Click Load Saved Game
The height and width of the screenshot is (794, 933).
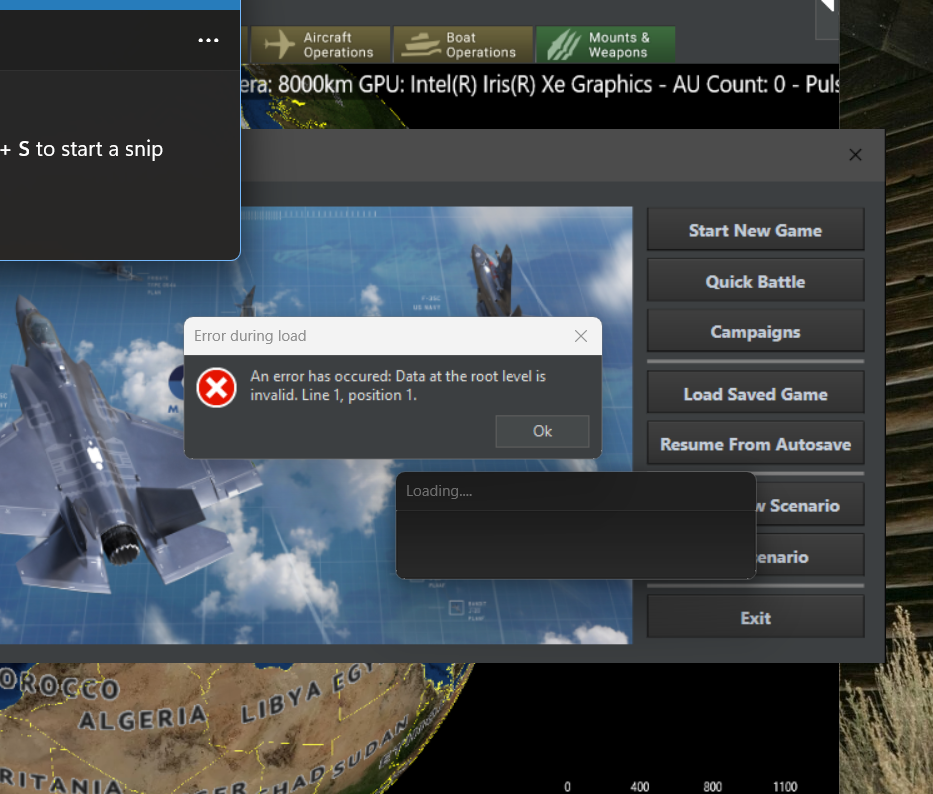click(x=755, y=394)
